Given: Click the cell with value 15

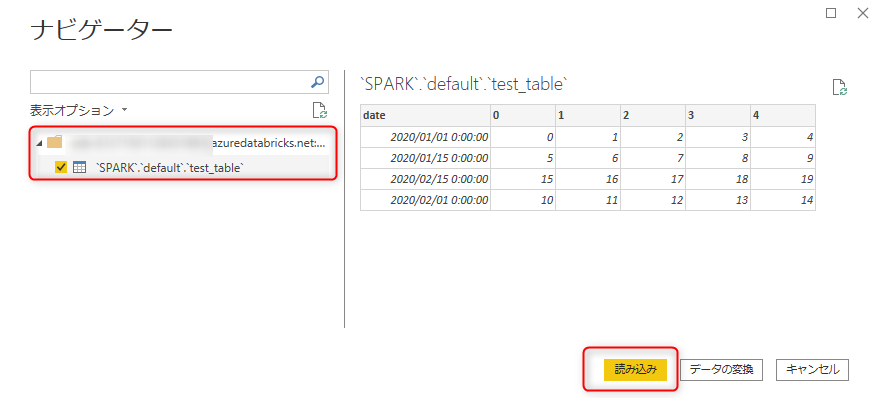Looking at the screenshot, I should click(x=522, y=179).
